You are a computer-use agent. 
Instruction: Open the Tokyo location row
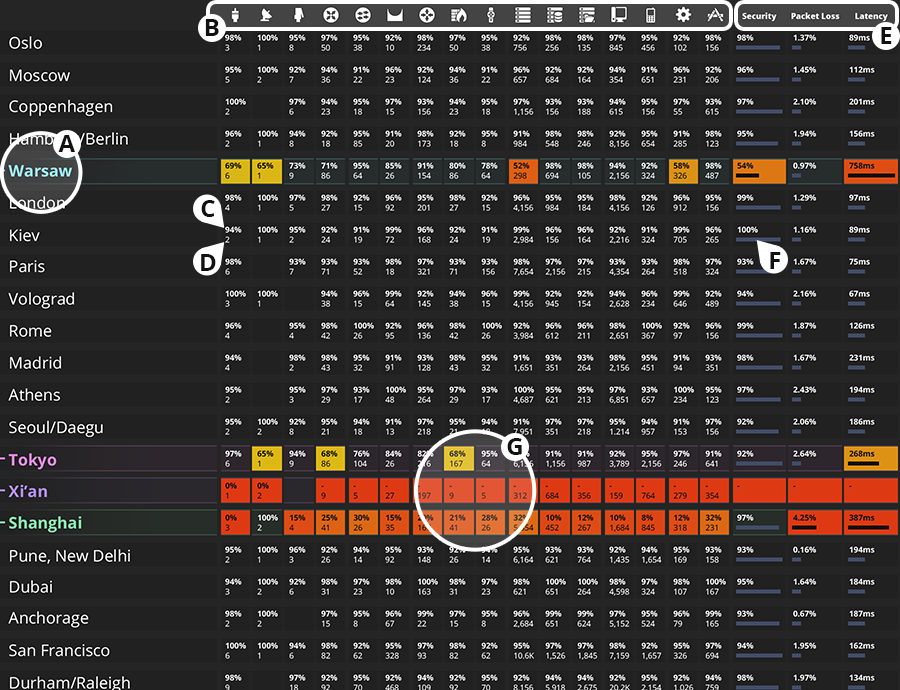click(33, 460)
